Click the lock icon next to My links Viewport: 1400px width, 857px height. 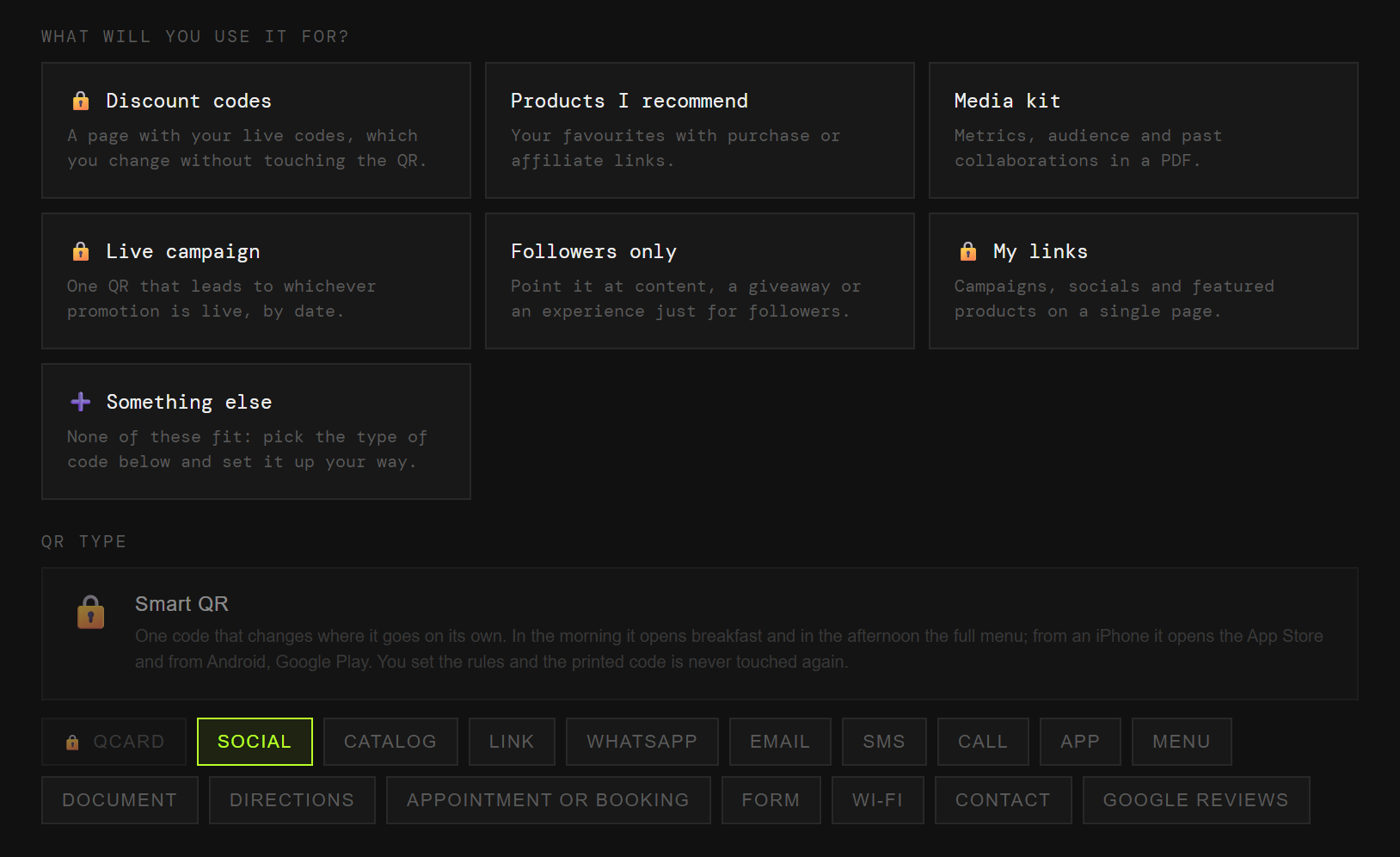click(968, 251)
